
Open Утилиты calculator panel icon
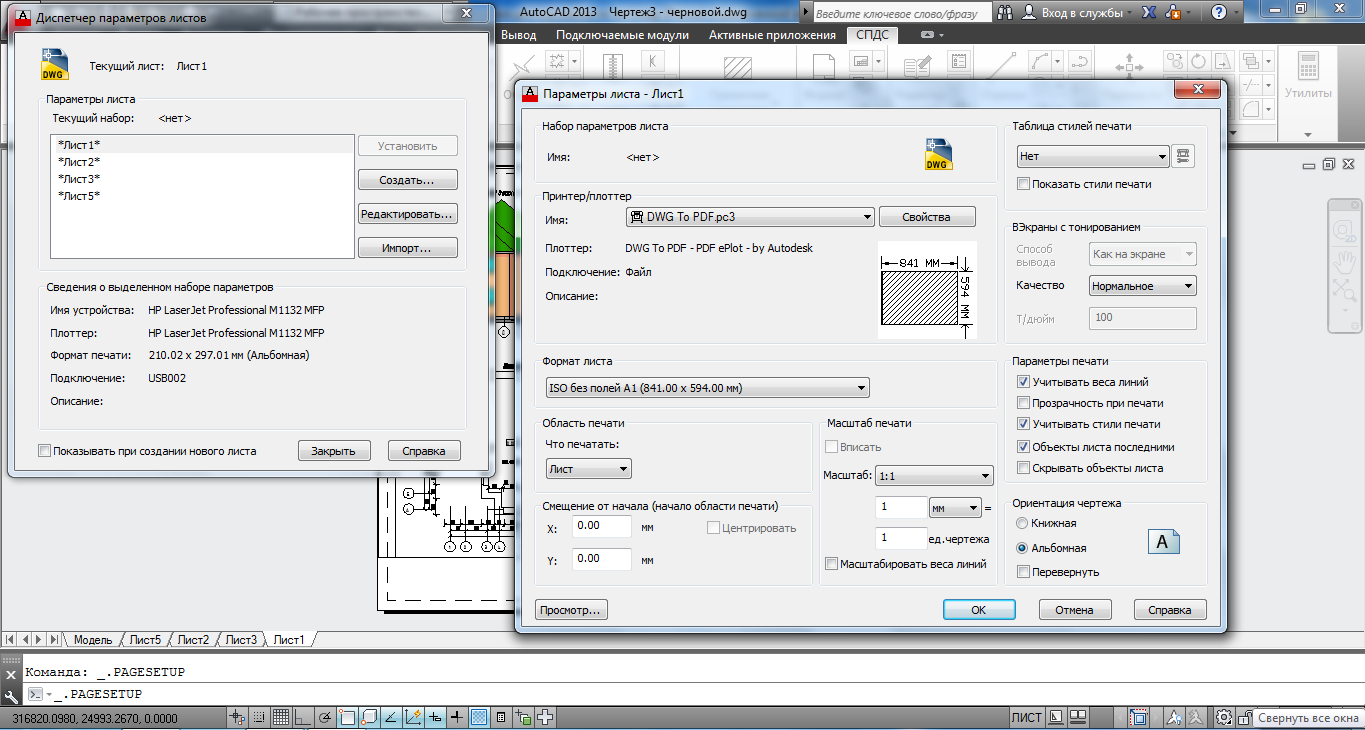click(x=1307, y=68)
